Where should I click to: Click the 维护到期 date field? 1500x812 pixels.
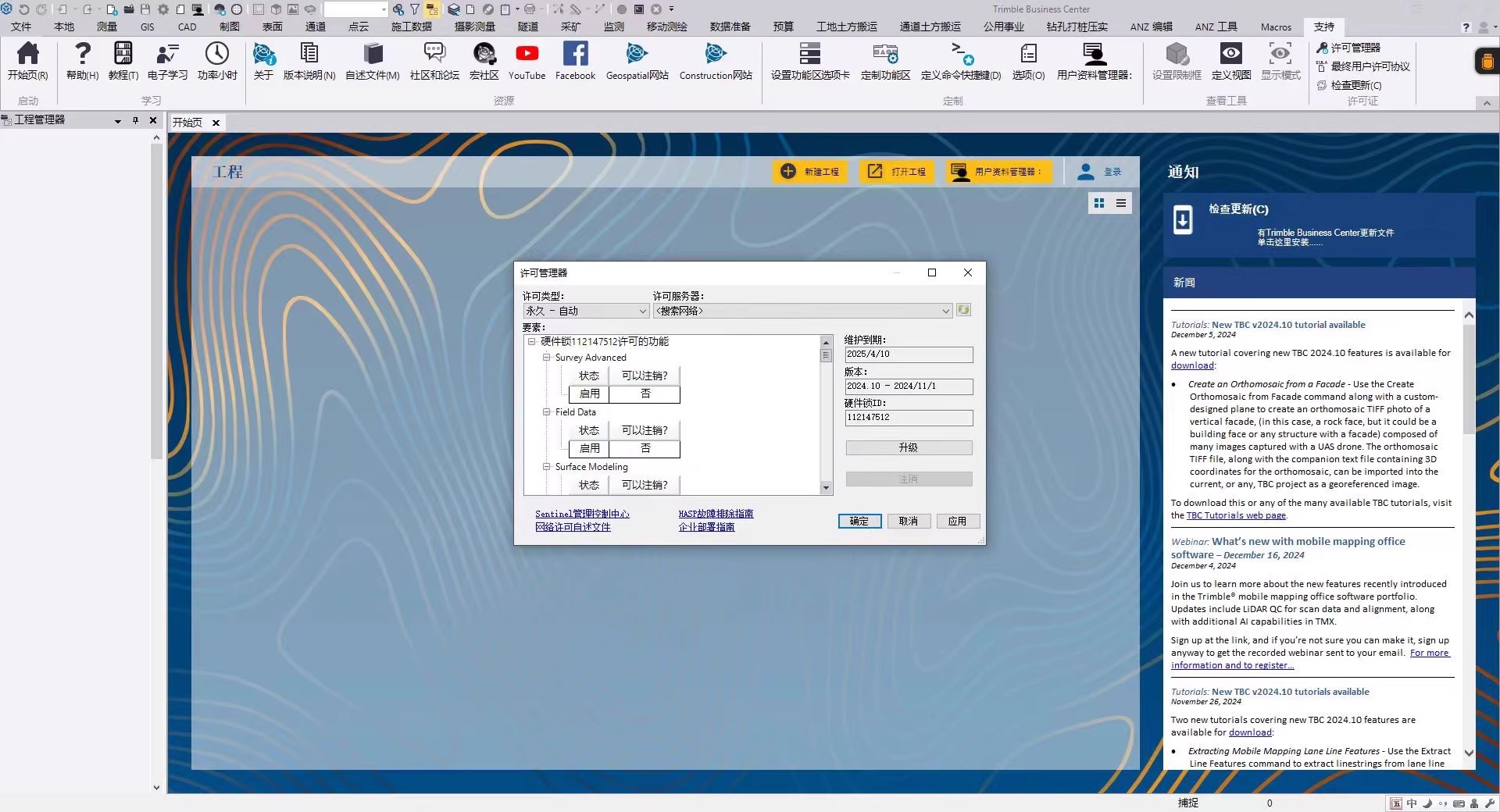click(x=909, y=354)
